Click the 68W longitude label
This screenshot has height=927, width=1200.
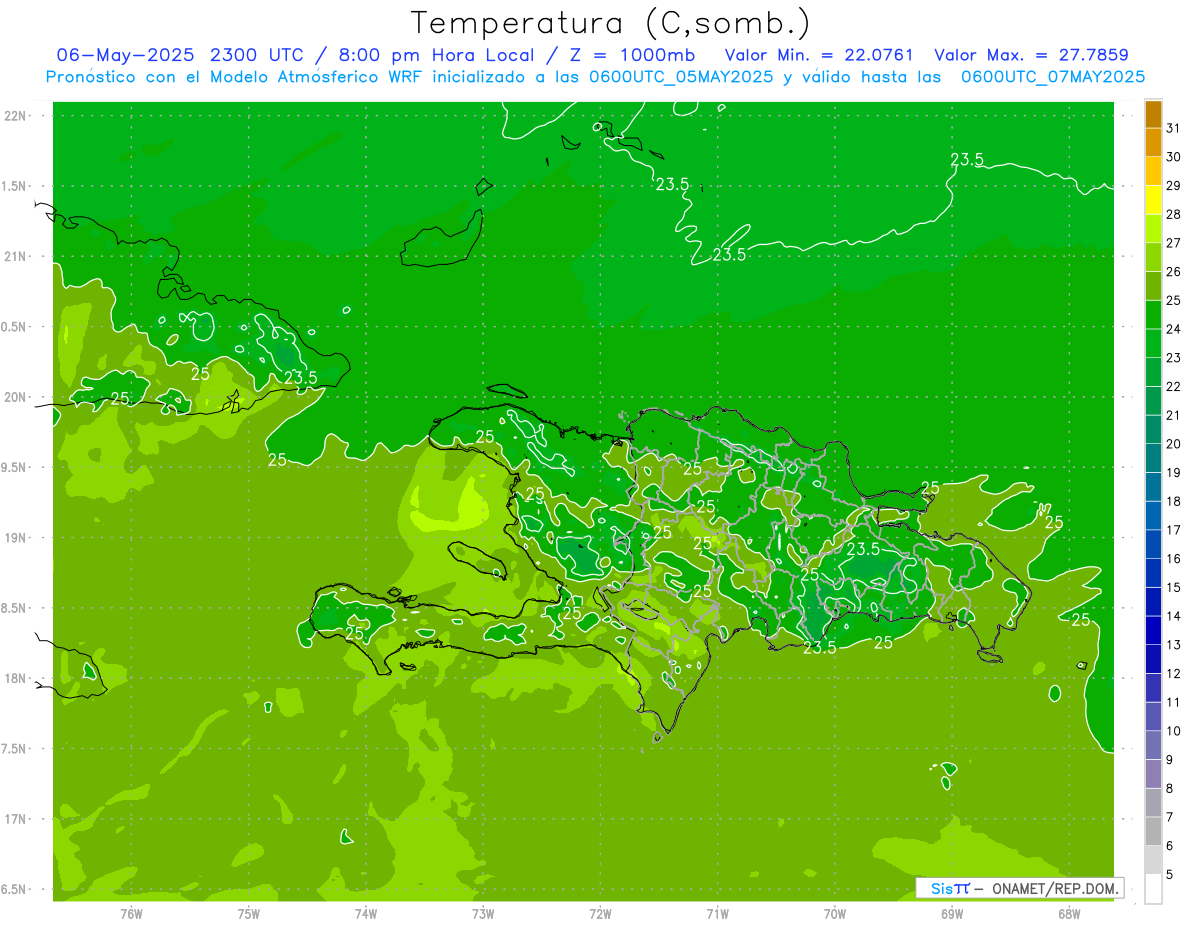click(x=1069, y=914)
